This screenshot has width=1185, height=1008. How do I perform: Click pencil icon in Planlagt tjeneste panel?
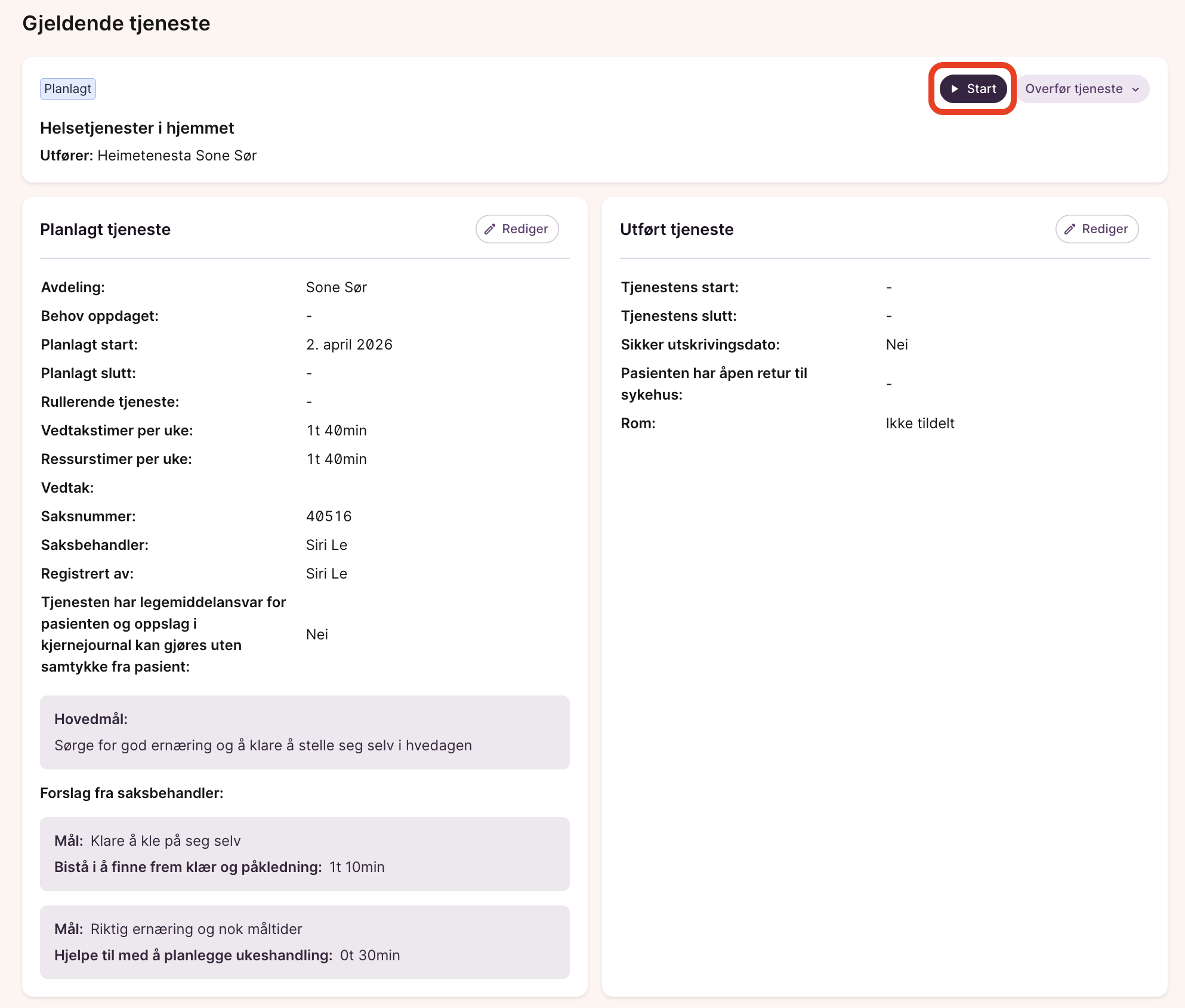point(490,229)
